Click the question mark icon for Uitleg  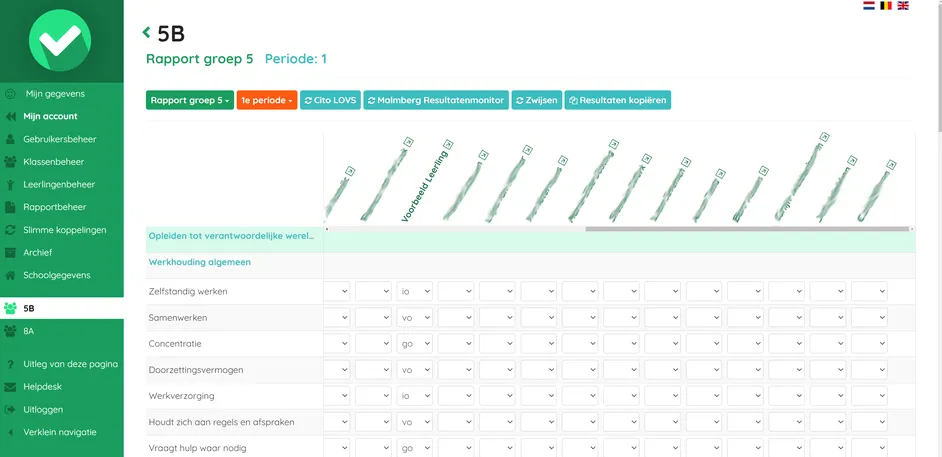click(10, 365)
